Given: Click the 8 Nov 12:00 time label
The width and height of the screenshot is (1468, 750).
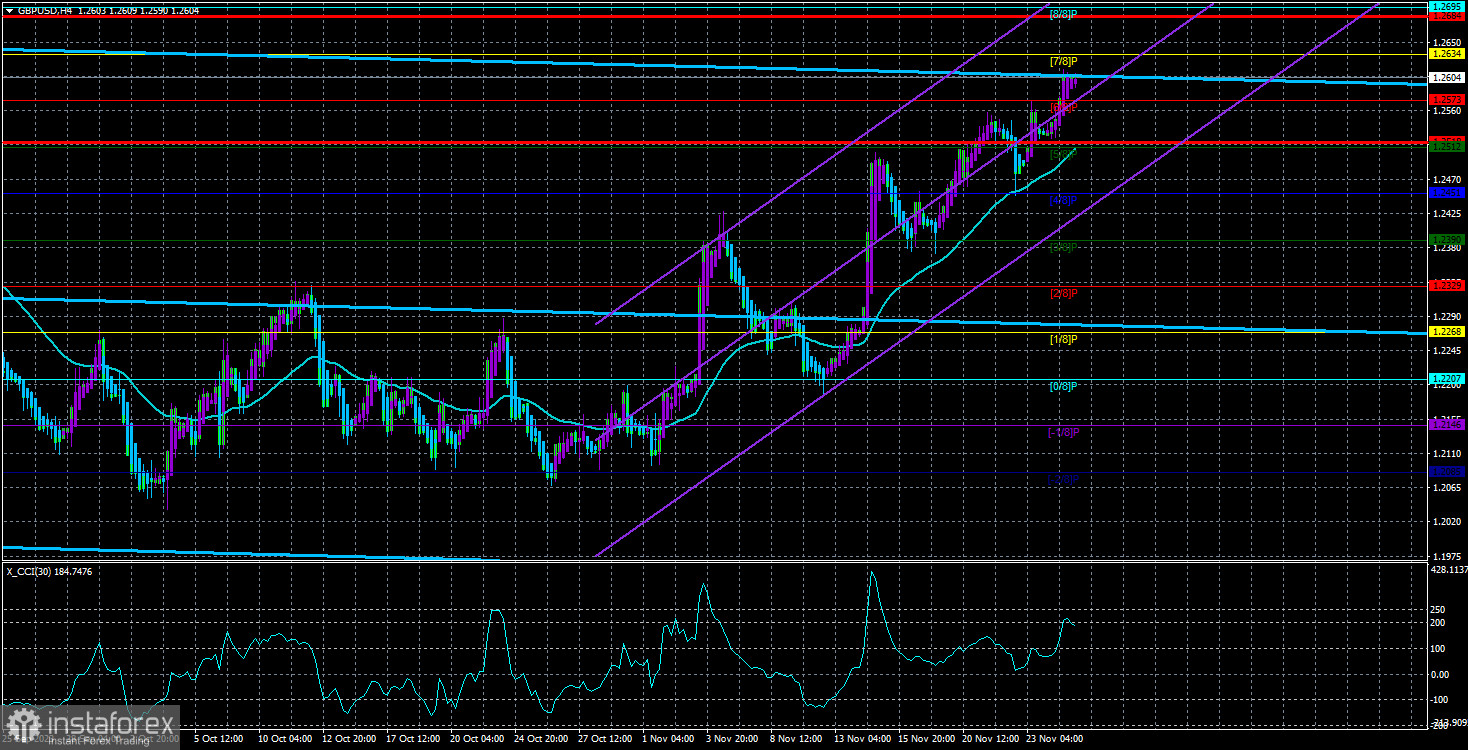Looking at the screenshot, I should (x=796, y=739).
